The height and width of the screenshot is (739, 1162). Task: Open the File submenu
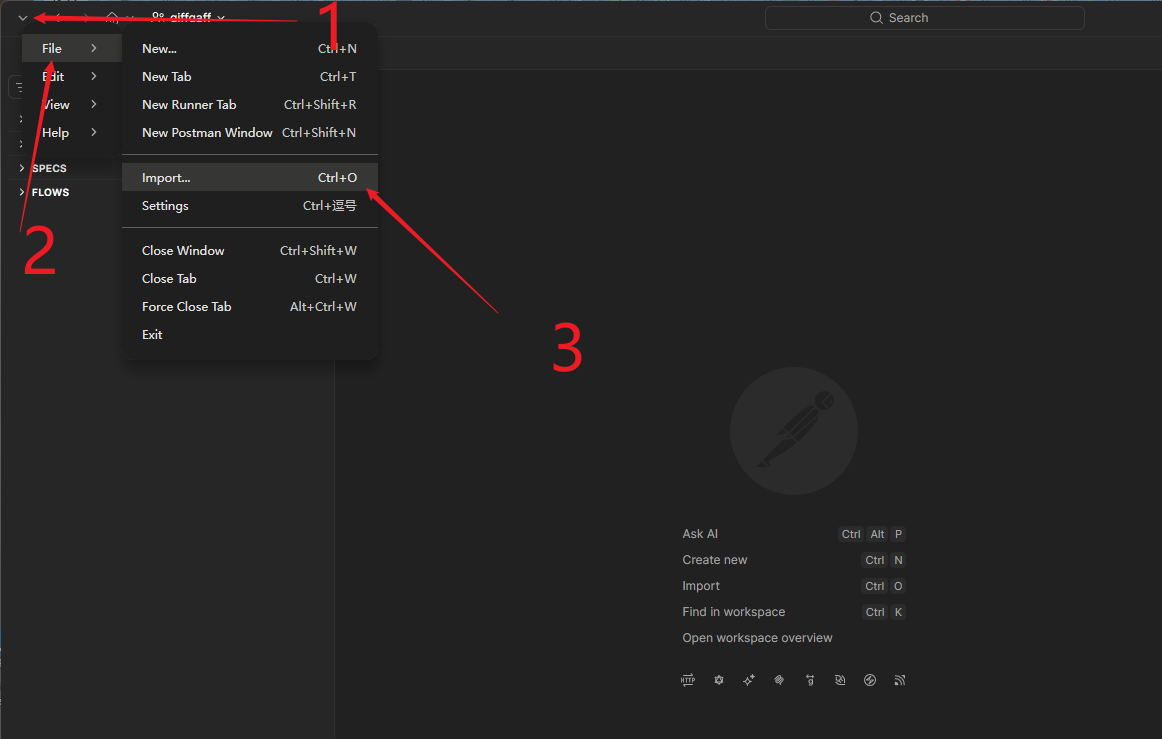click(x=72, y=48)
